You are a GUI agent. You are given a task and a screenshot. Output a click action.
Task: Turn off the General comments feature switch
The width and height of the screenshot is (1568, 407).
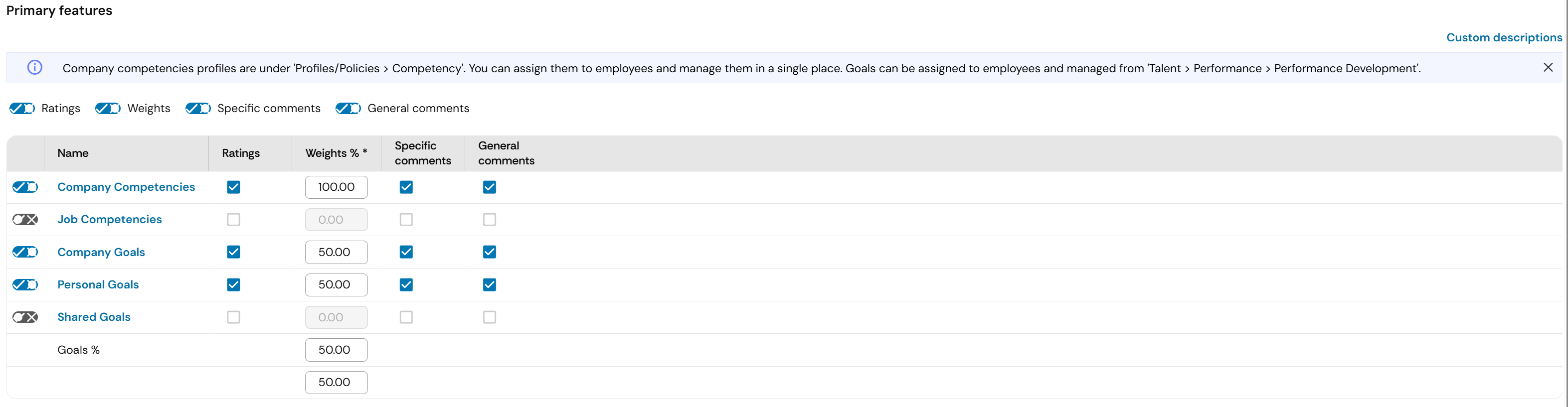pos(349,108)
